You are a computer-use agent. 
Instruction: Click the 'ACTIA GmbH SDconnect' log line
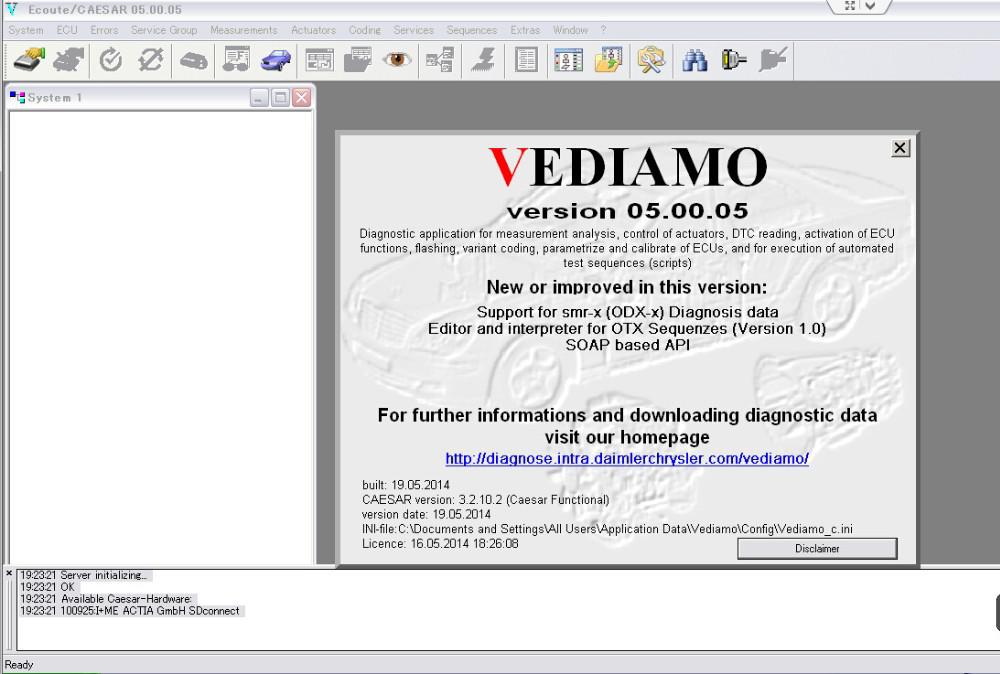coord(130,611)
